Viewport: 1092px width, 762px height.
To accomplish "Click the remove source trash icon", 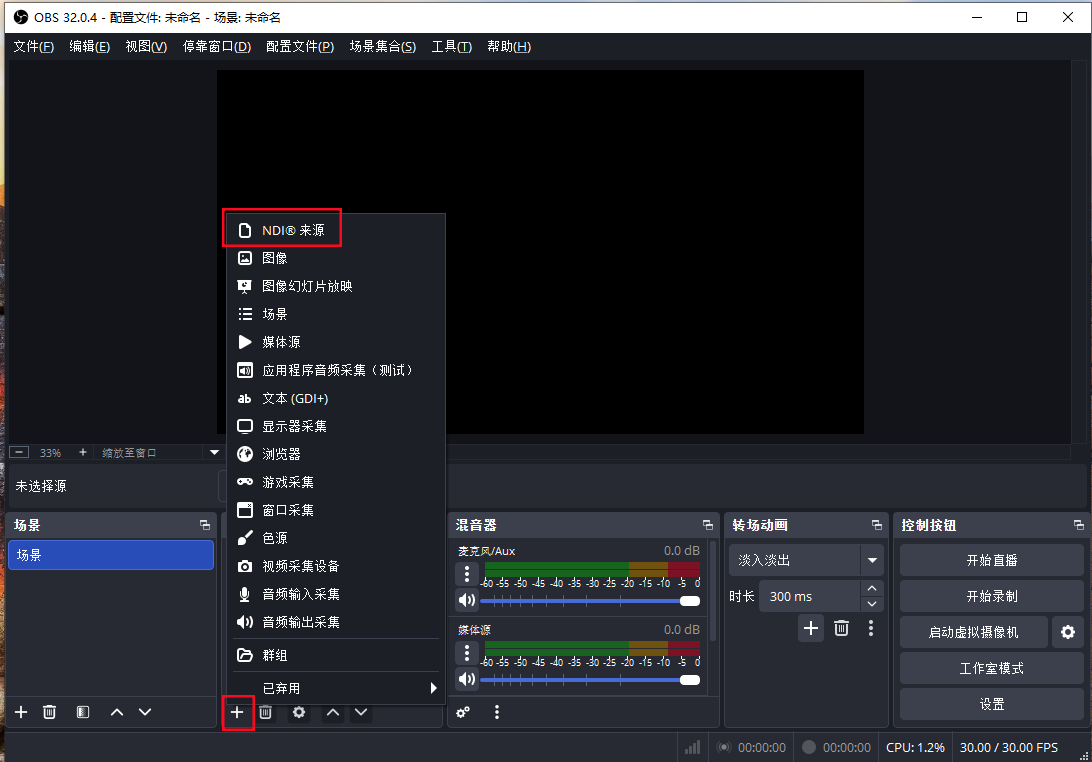I will tap(266, 712).
